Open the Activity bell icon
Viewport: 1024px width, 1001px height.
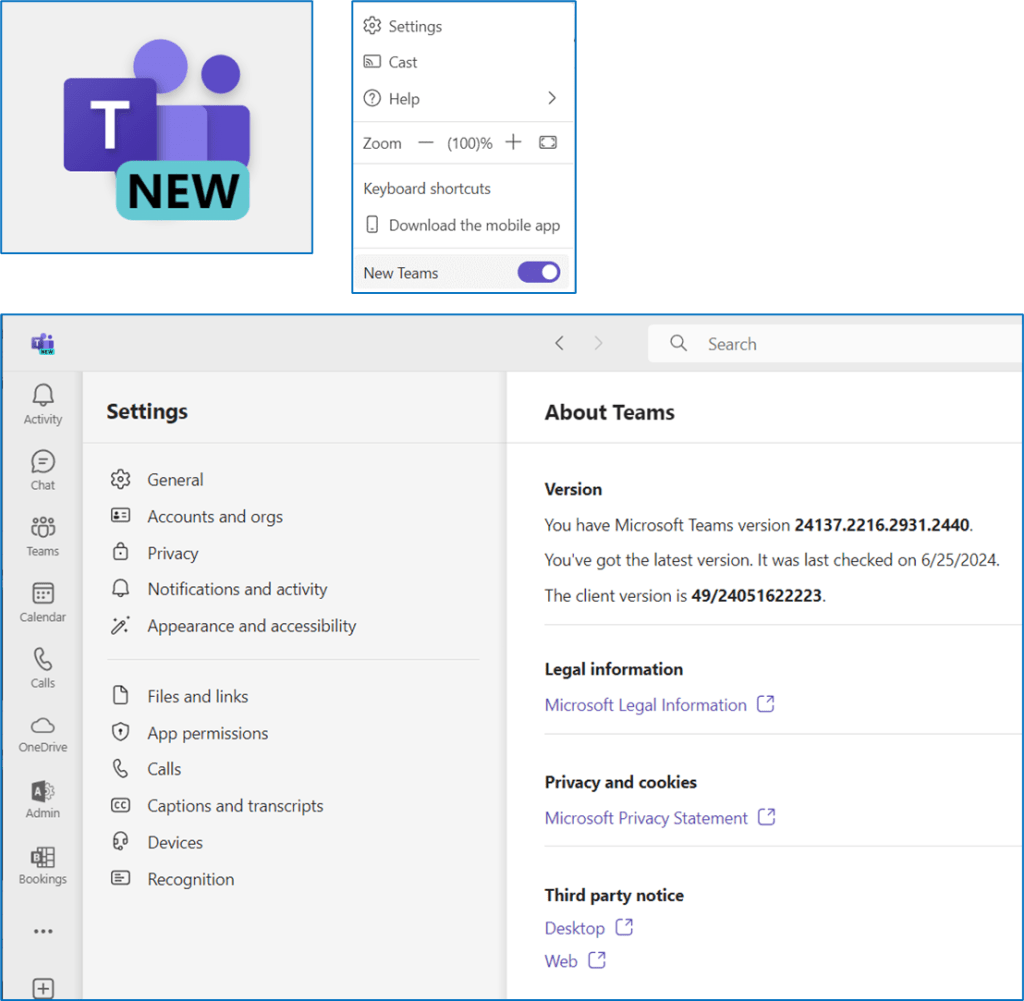pos(43,396)
